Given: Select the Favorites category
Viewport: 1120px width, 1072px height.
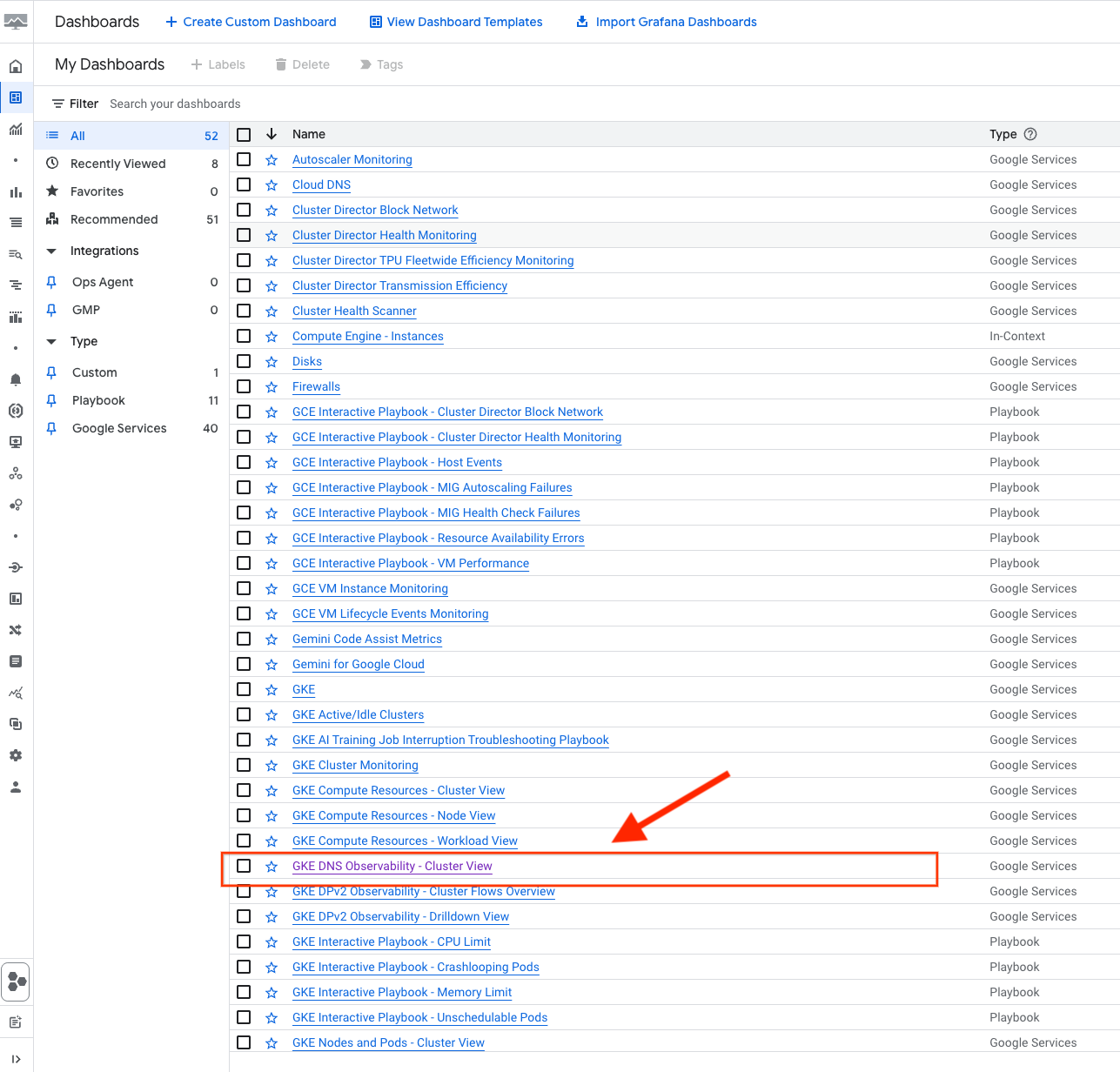Looking at the screenshot, I should coord(131,191).
